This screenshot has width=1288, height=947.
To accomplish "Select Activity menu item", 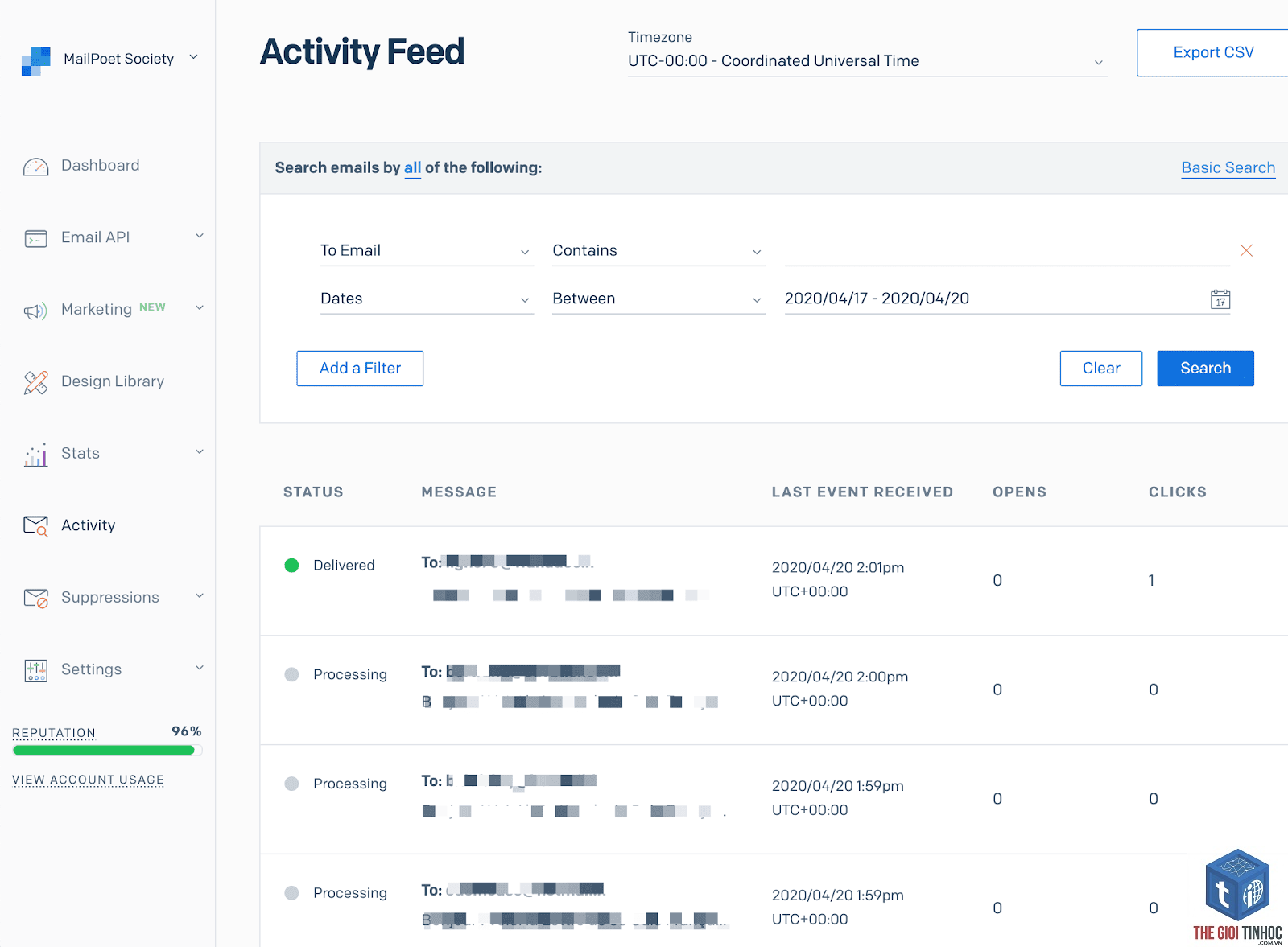I will [89, 525].
